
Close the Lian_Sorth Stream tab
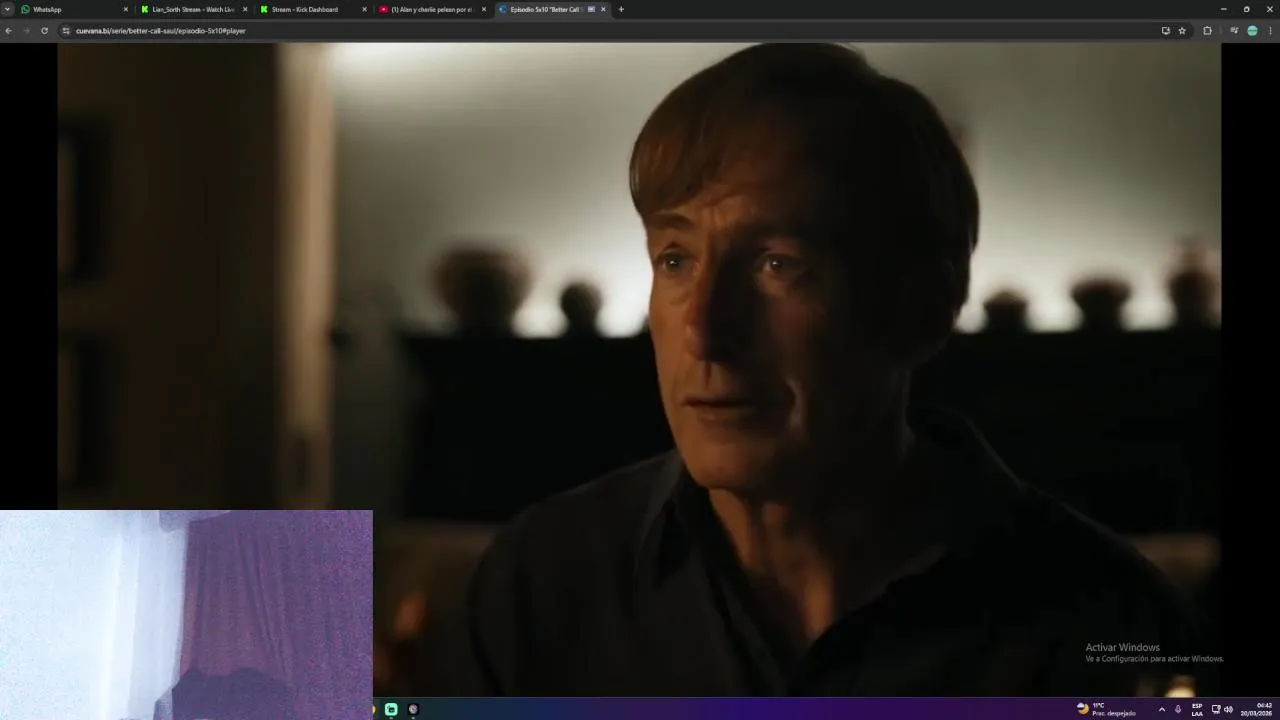click(x=245, y=9)
